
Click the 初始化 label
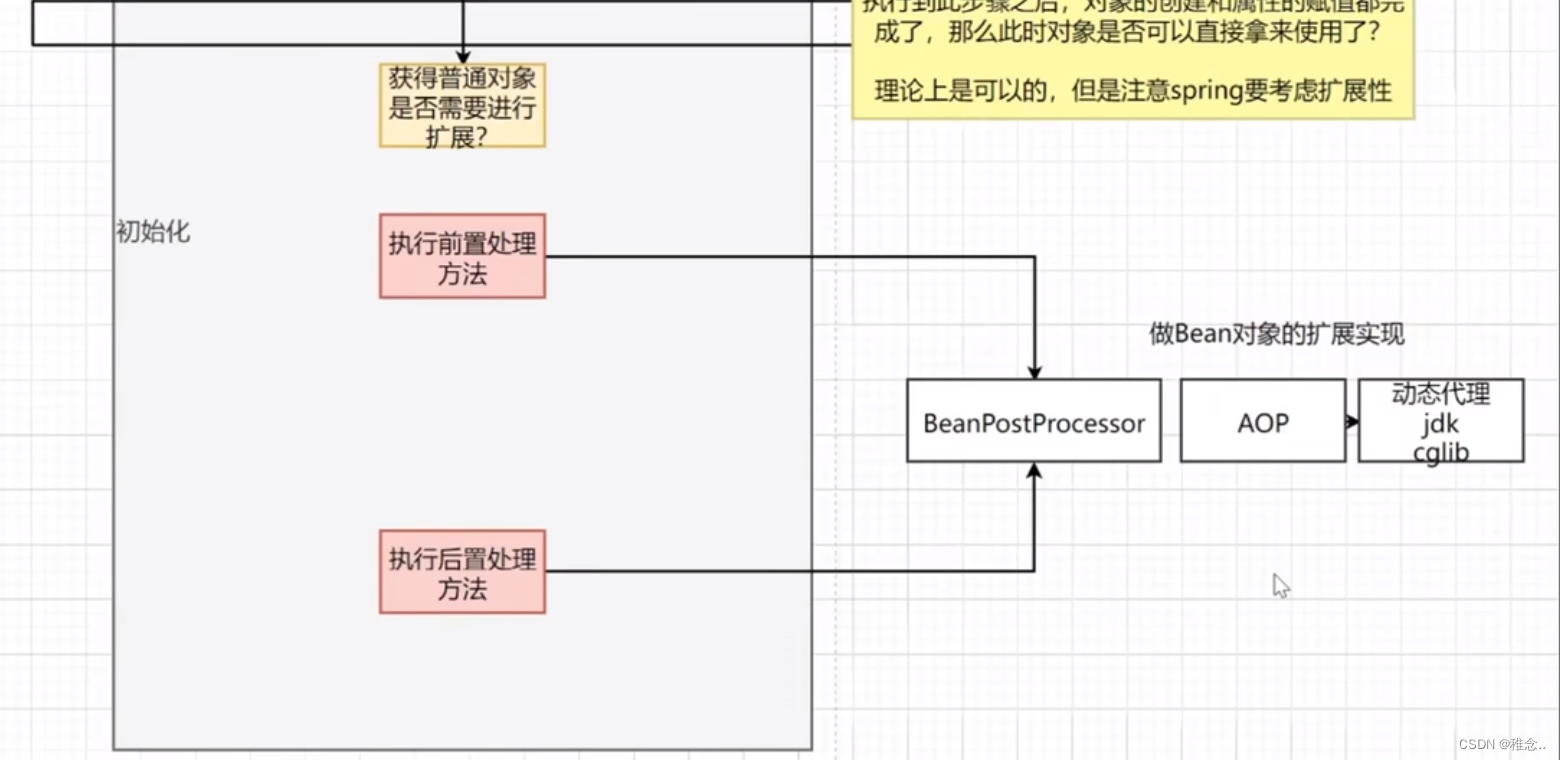(x=153, y=233)
